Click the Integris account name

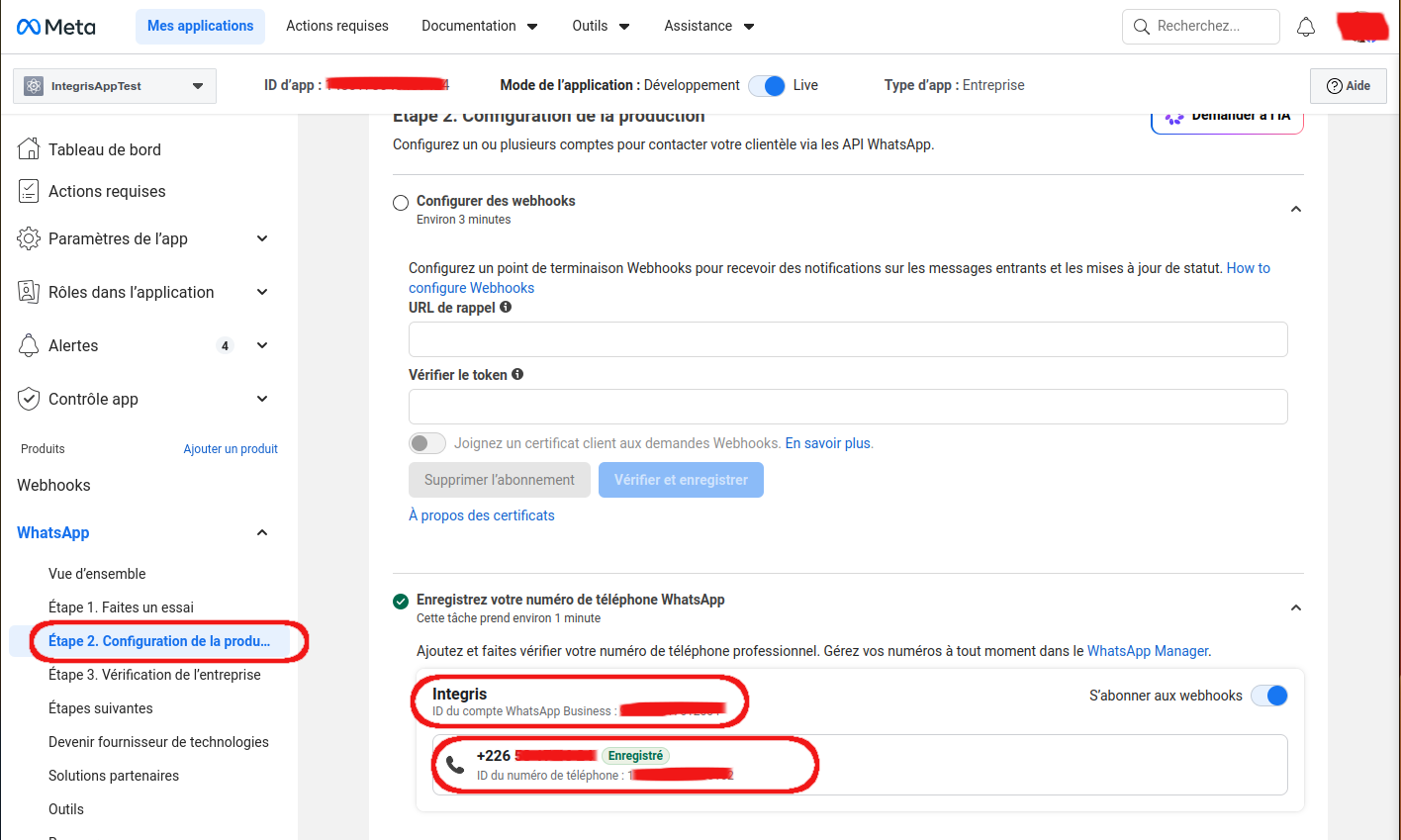coord(460,694)
